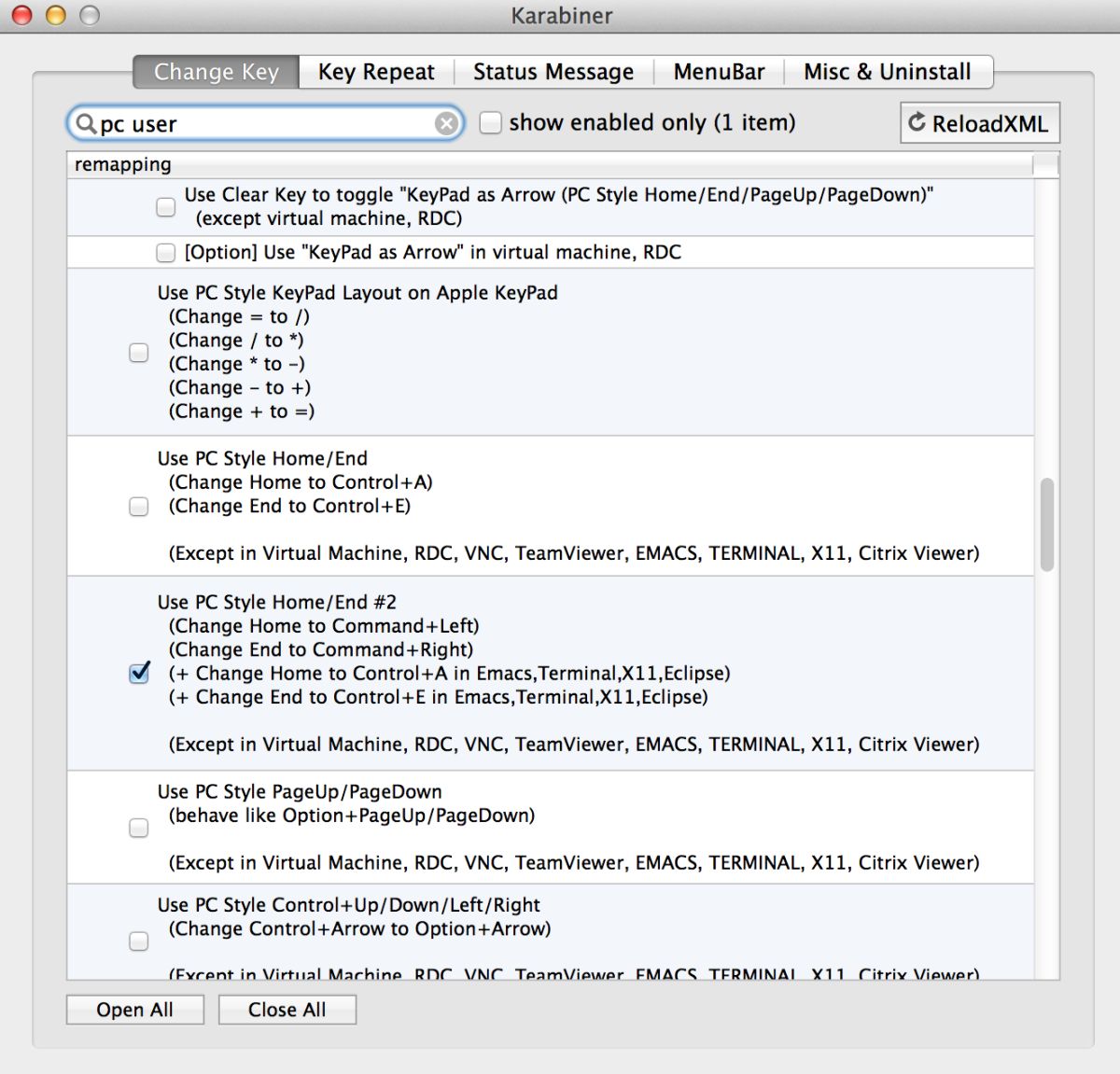This screenshot has width=1120, height=1074.
Task: Switch to the MenuBar tab
Action: point(719,72)
